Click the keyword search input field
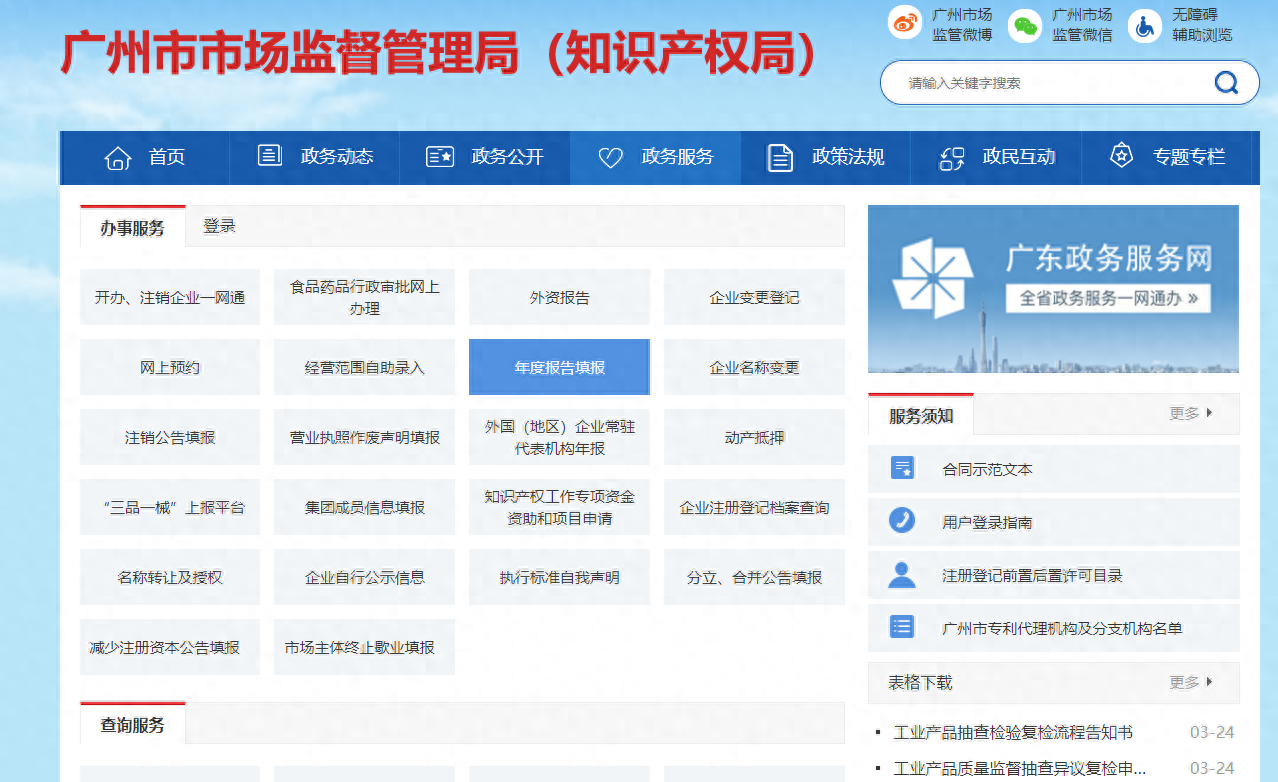The image size is (1278, 782). (1050, 83)
